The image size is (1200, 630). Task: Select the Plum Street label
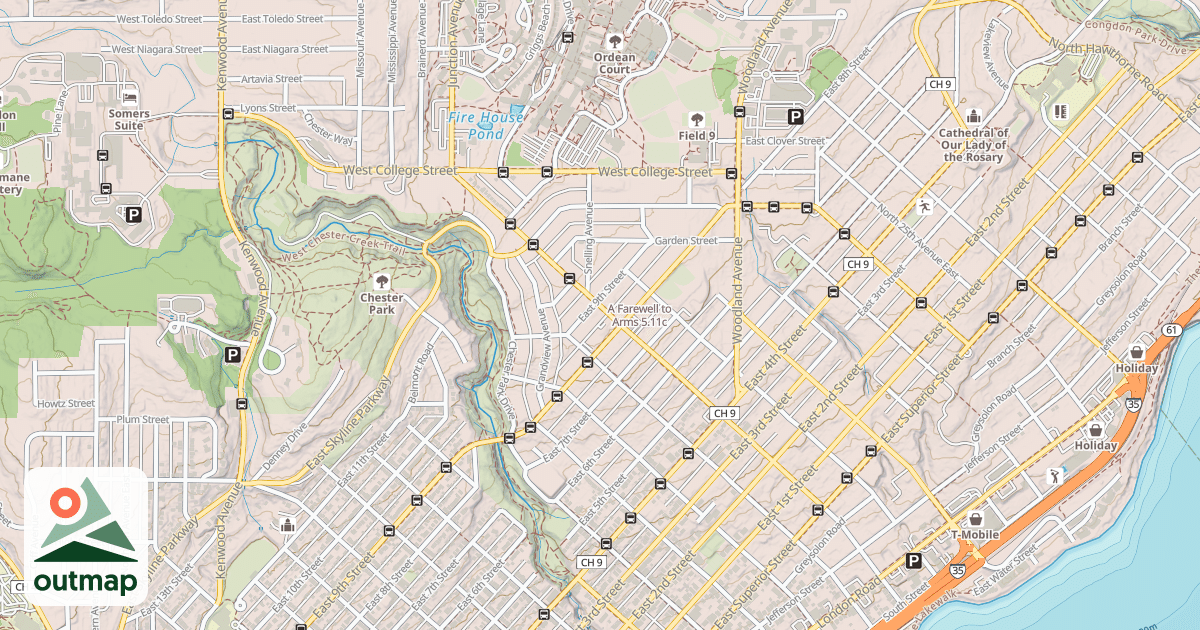[x=142, y=420]
